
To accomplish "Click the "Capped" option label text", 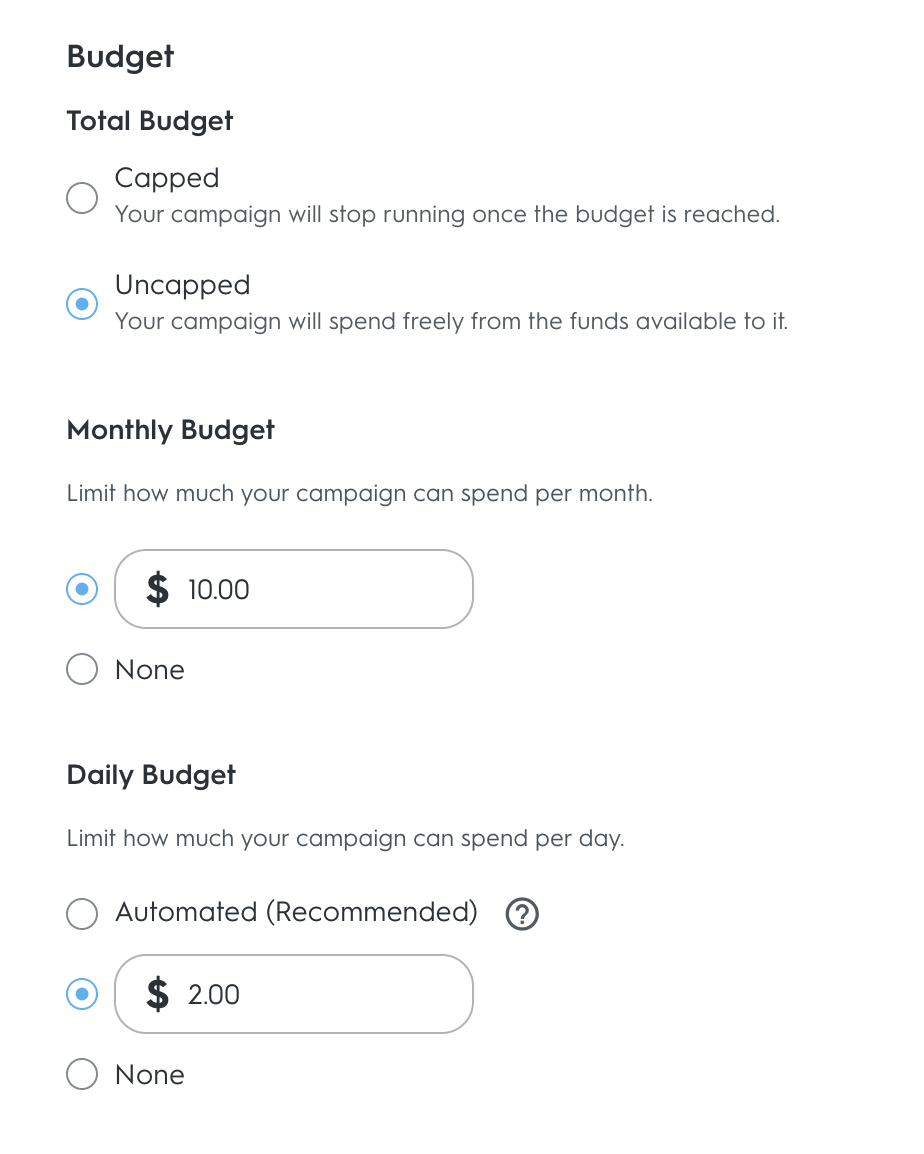I will (167, 178).
